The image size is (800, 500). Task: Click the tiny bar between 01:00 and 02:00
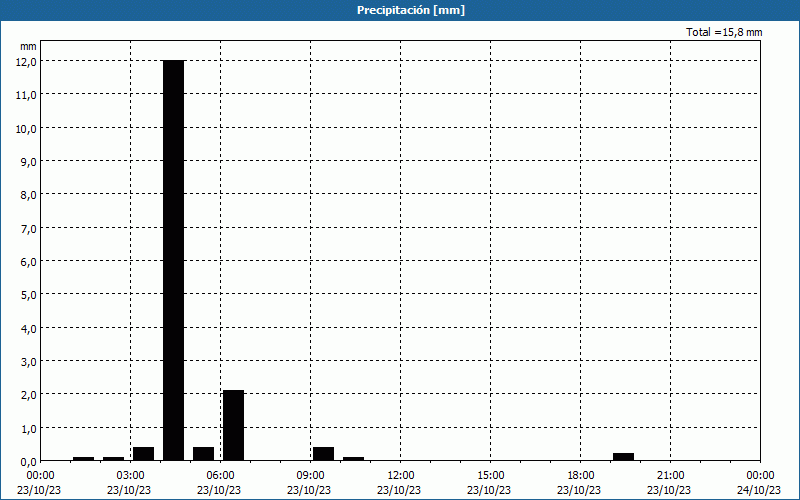pyautogui.click(x=83, y=459)
